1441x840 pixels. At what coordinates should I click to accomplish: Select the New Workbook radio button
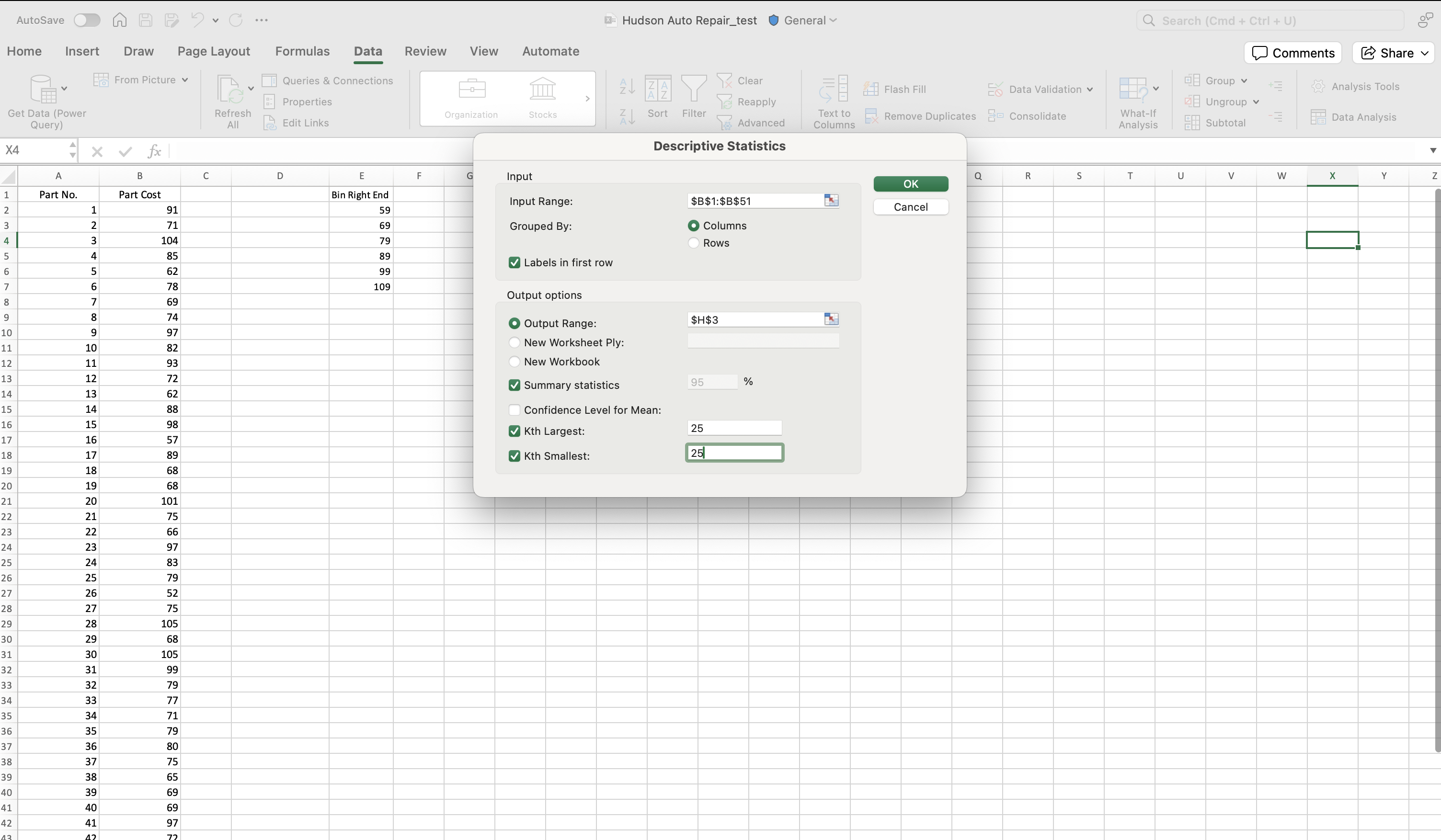(x=514, y=362)
